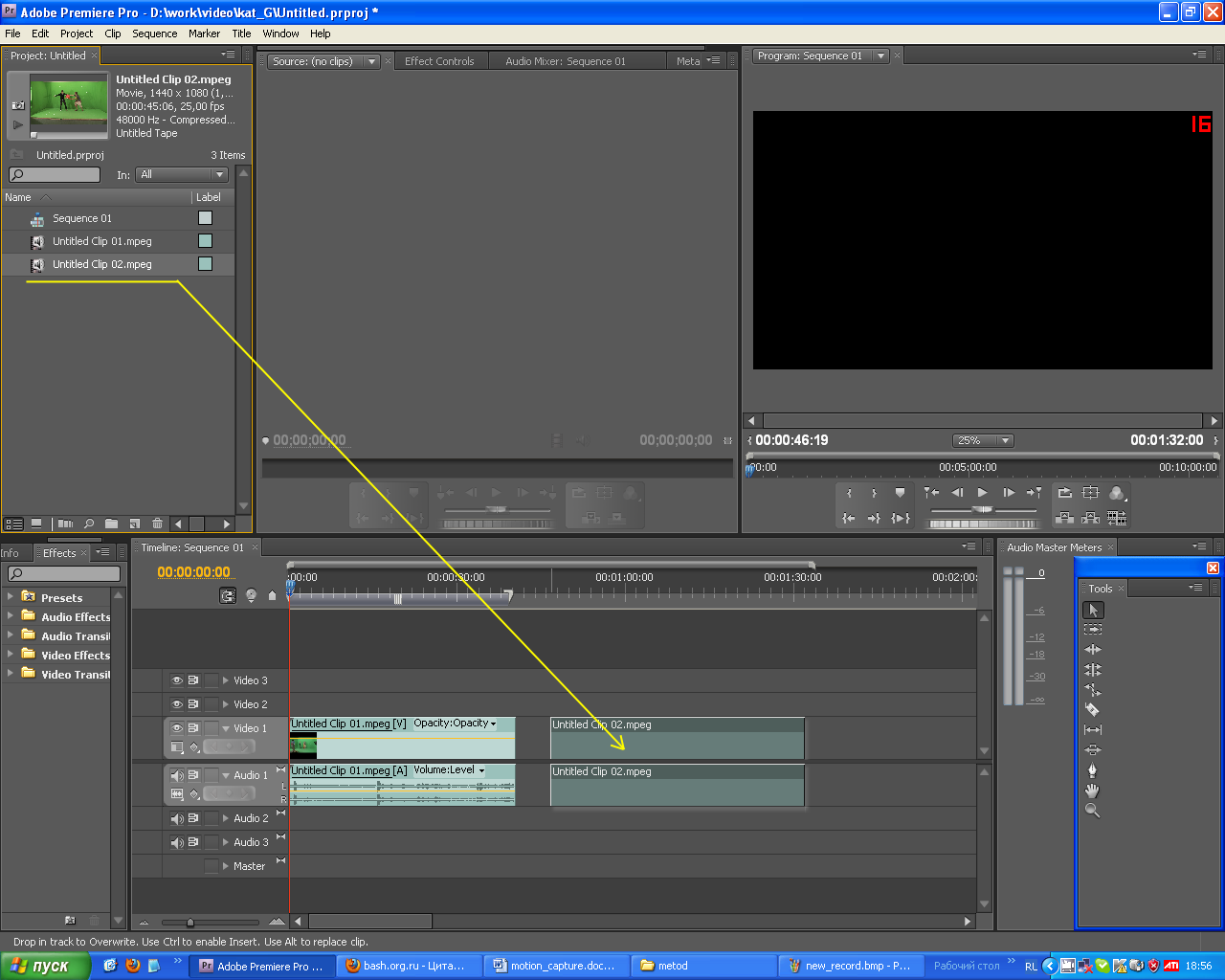1225x980 pixels.
Task: Expand the Audio Effects folder
Action: 11,615
